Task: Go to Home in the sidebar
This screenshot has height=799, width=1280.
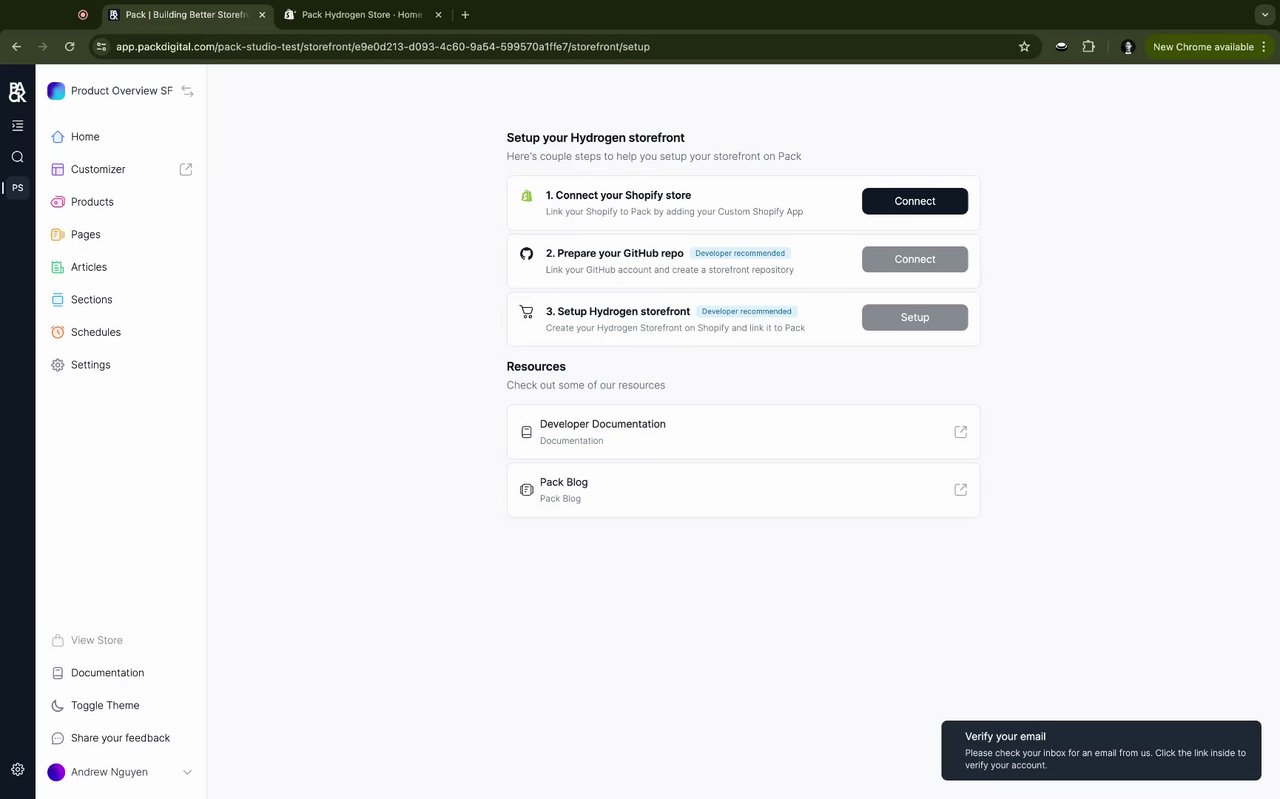Action: click(85, 137)
